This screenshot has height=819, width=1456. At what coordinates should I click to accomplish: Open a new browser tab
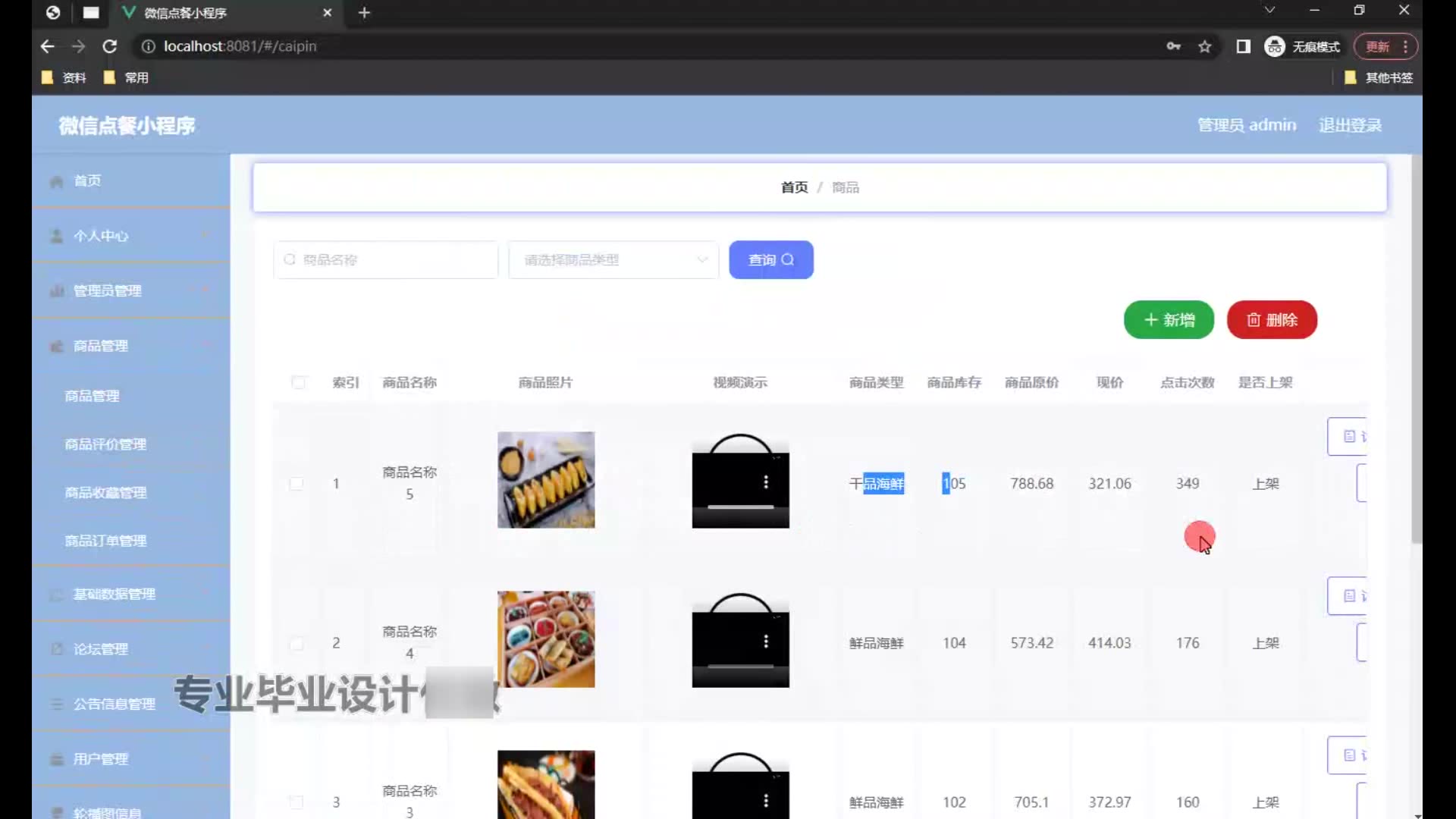pyautogui.click(x=364, y=13)
